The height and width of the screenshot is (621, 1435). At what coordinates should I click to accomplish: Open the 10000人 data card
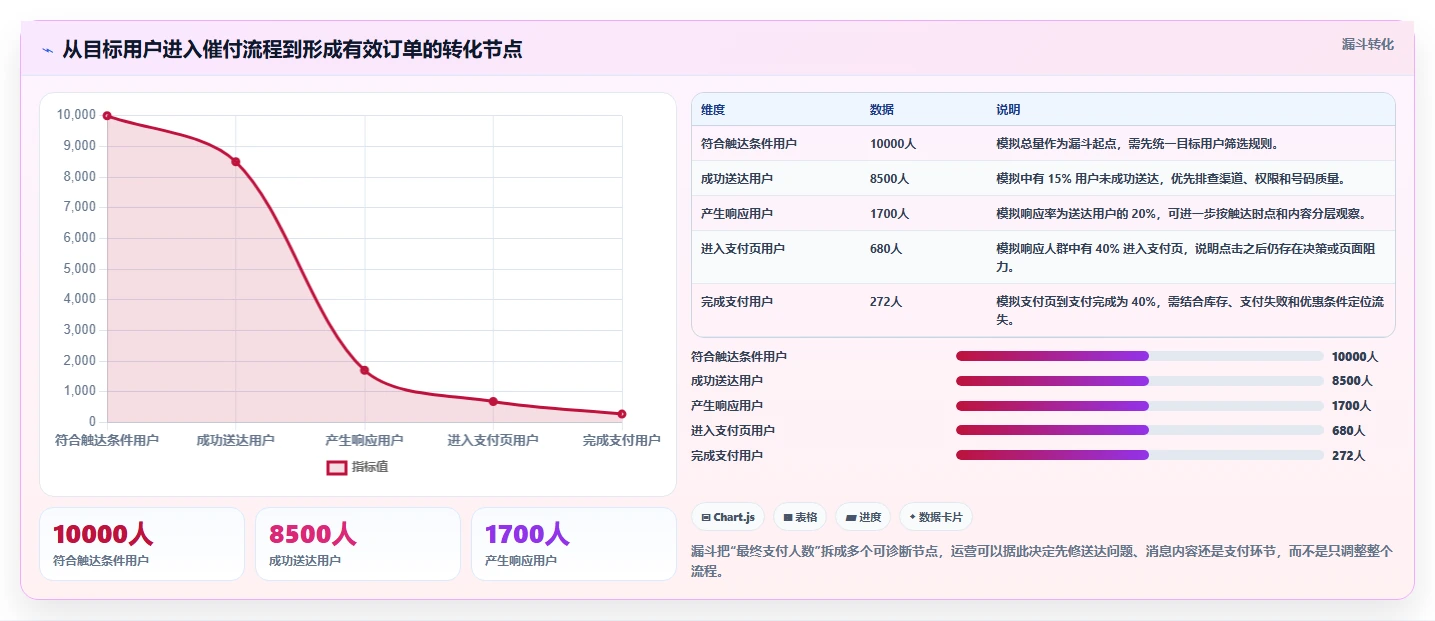coord(142,544)
